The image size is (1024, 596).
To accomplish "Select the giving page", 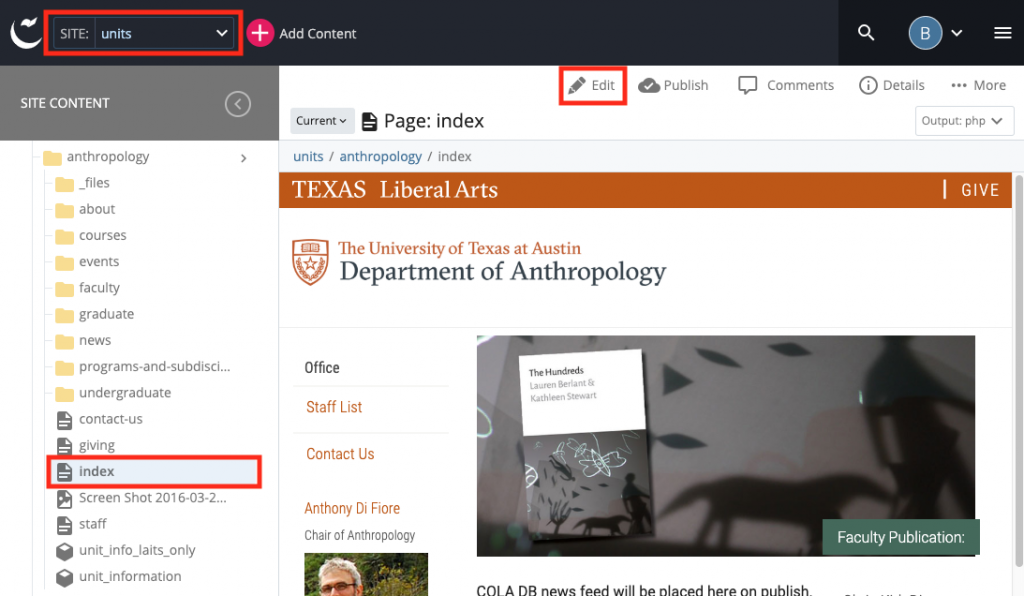I will [86, 445].
